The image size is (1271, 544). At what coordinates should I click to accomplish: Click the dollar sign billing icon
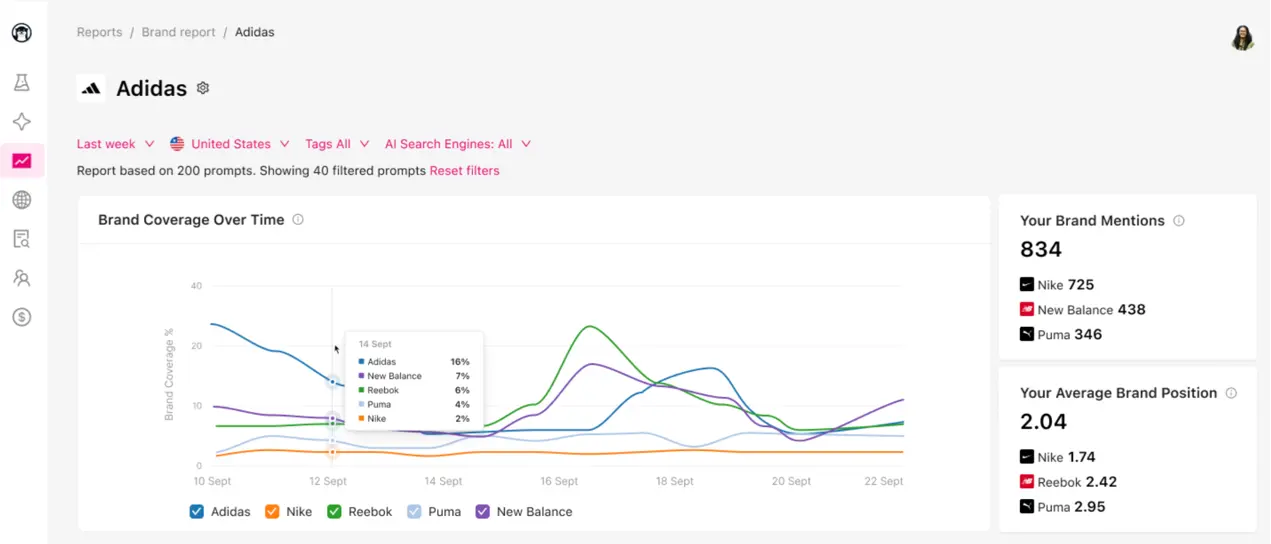(x=21, y=317)
